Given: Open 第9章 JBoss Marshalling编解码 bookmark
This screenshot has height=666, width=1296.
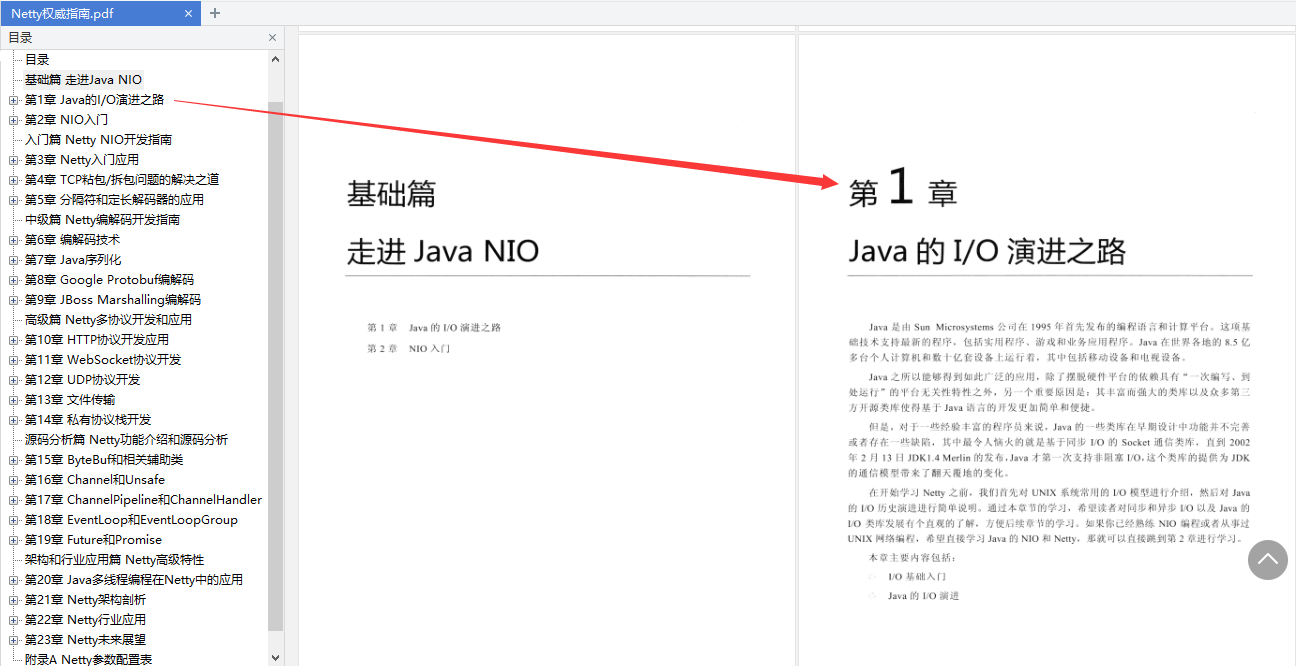Looking at the screenshot, I should click(113, 300).
